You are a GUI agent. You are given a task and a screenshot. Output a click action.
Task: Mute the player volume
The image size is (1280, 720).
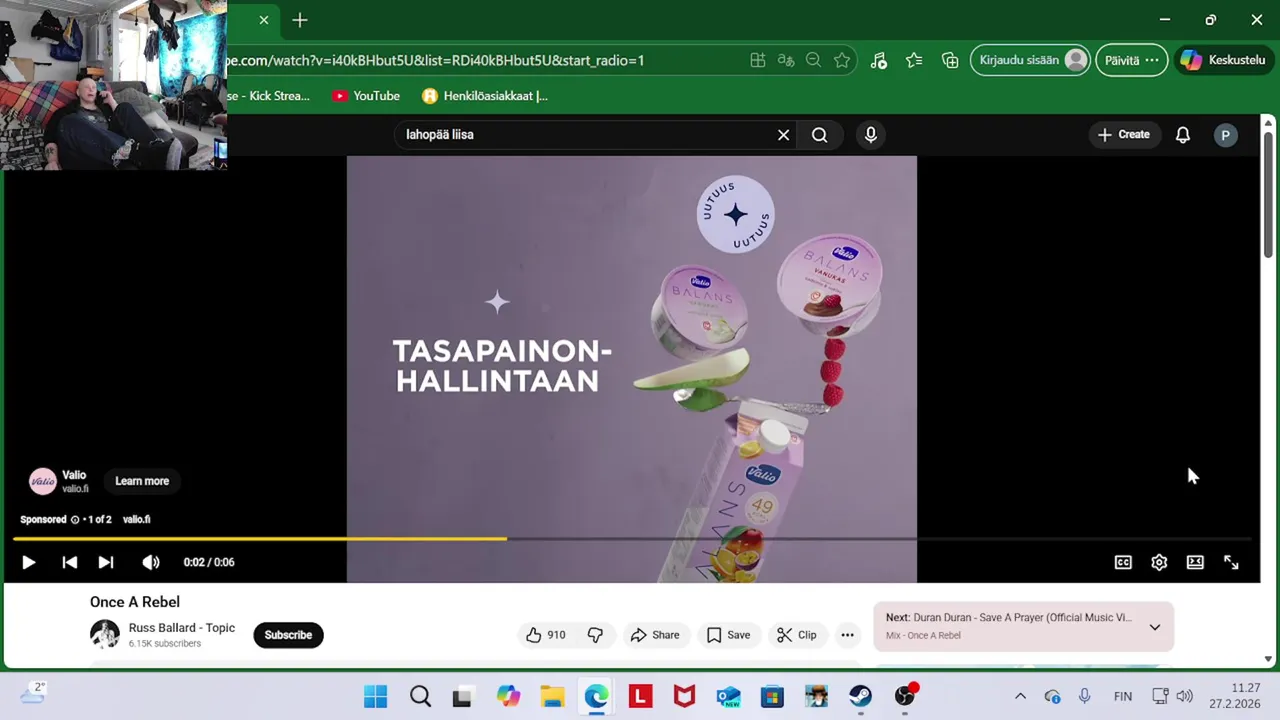pyautogui.click(x=151, y=562)
